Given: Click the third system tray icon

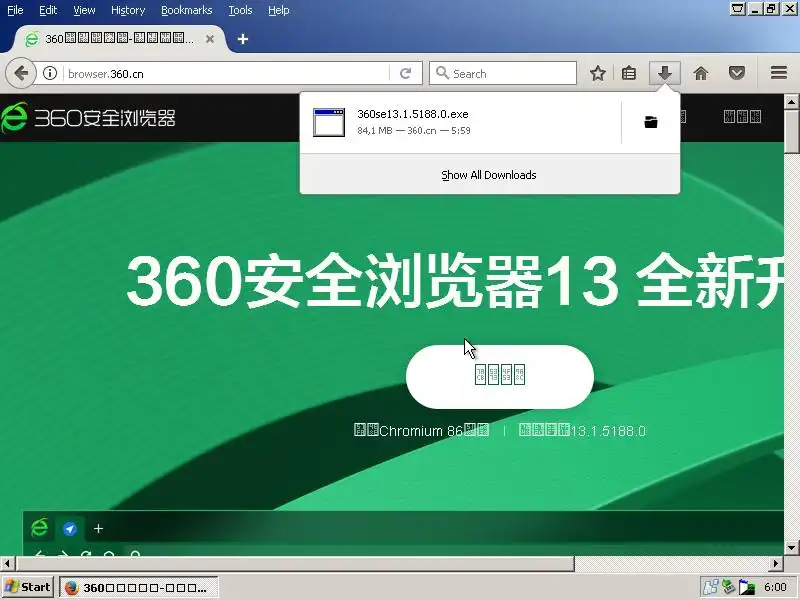Looking at the screenshot, I should pyautogui.click(x=746, y=587).
